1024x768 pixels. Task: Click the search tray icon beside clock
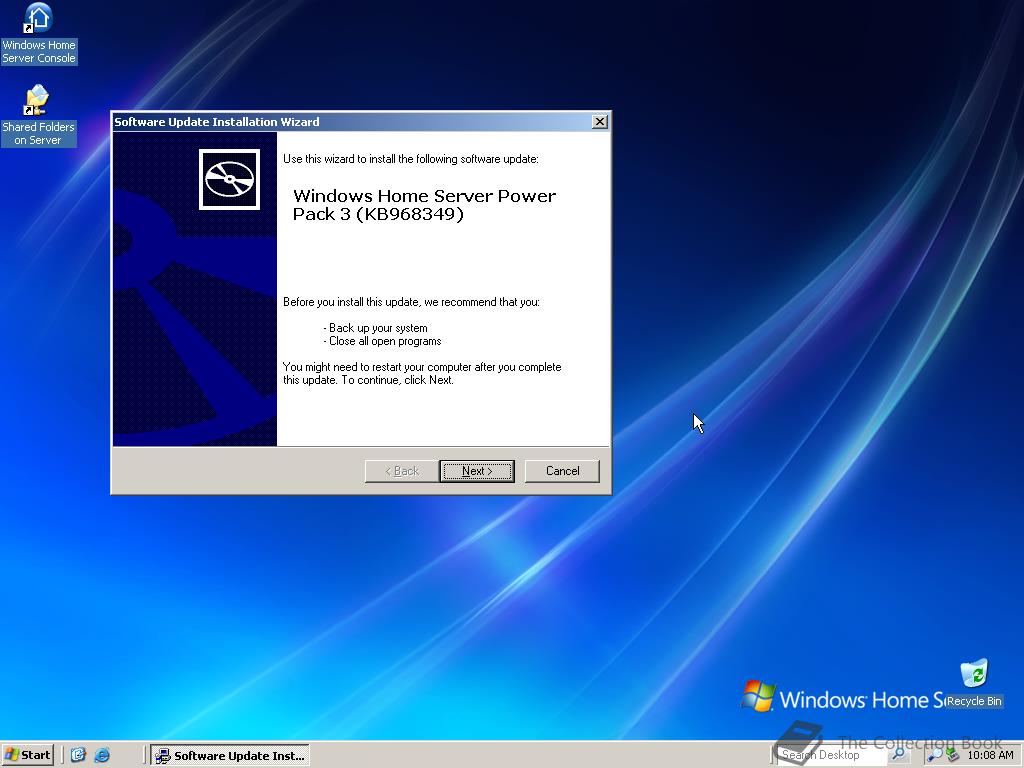(935, 756)
